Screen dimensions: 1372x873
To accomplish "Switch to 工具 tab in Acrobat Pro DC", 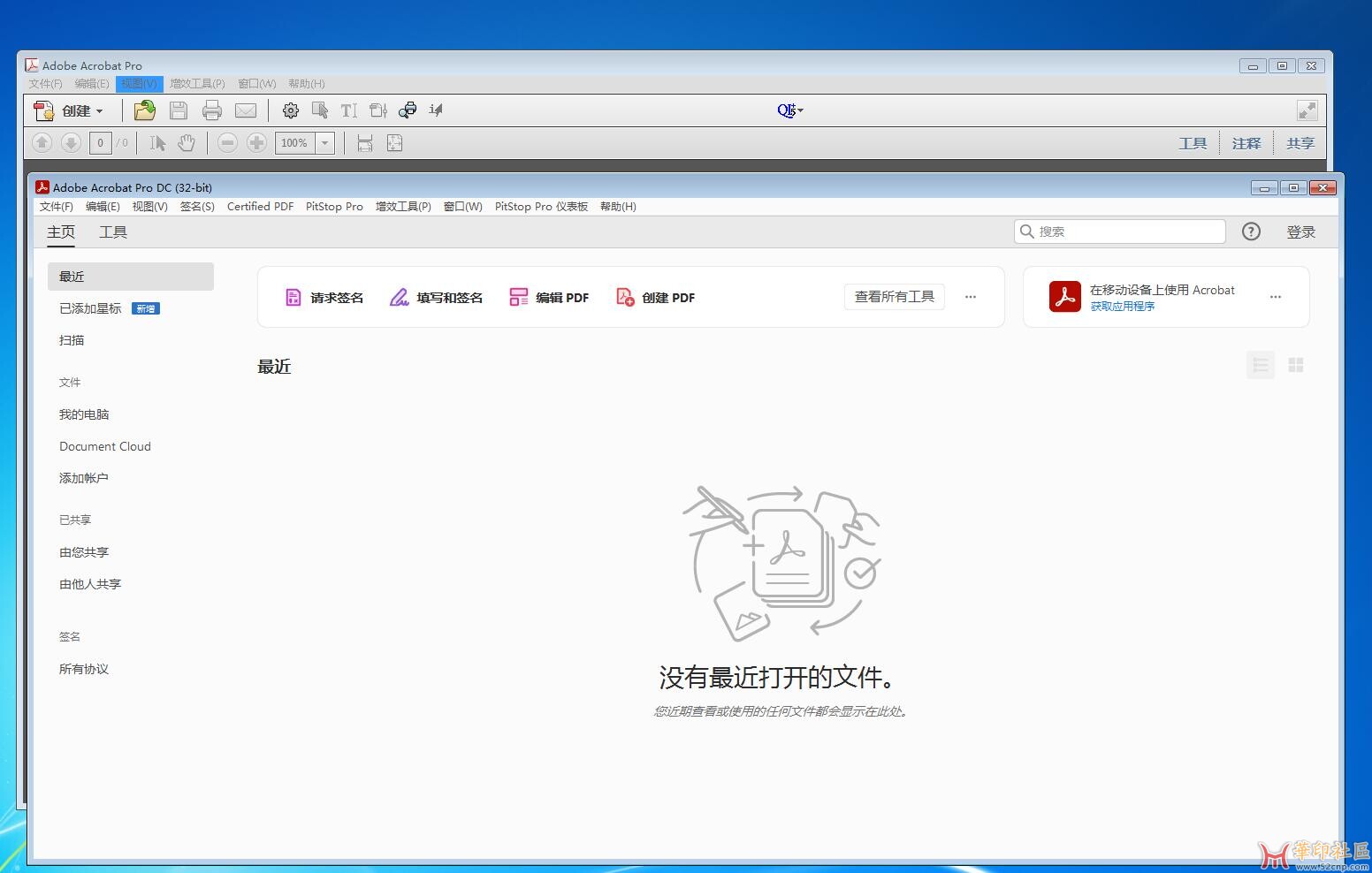I will point(113,232).
